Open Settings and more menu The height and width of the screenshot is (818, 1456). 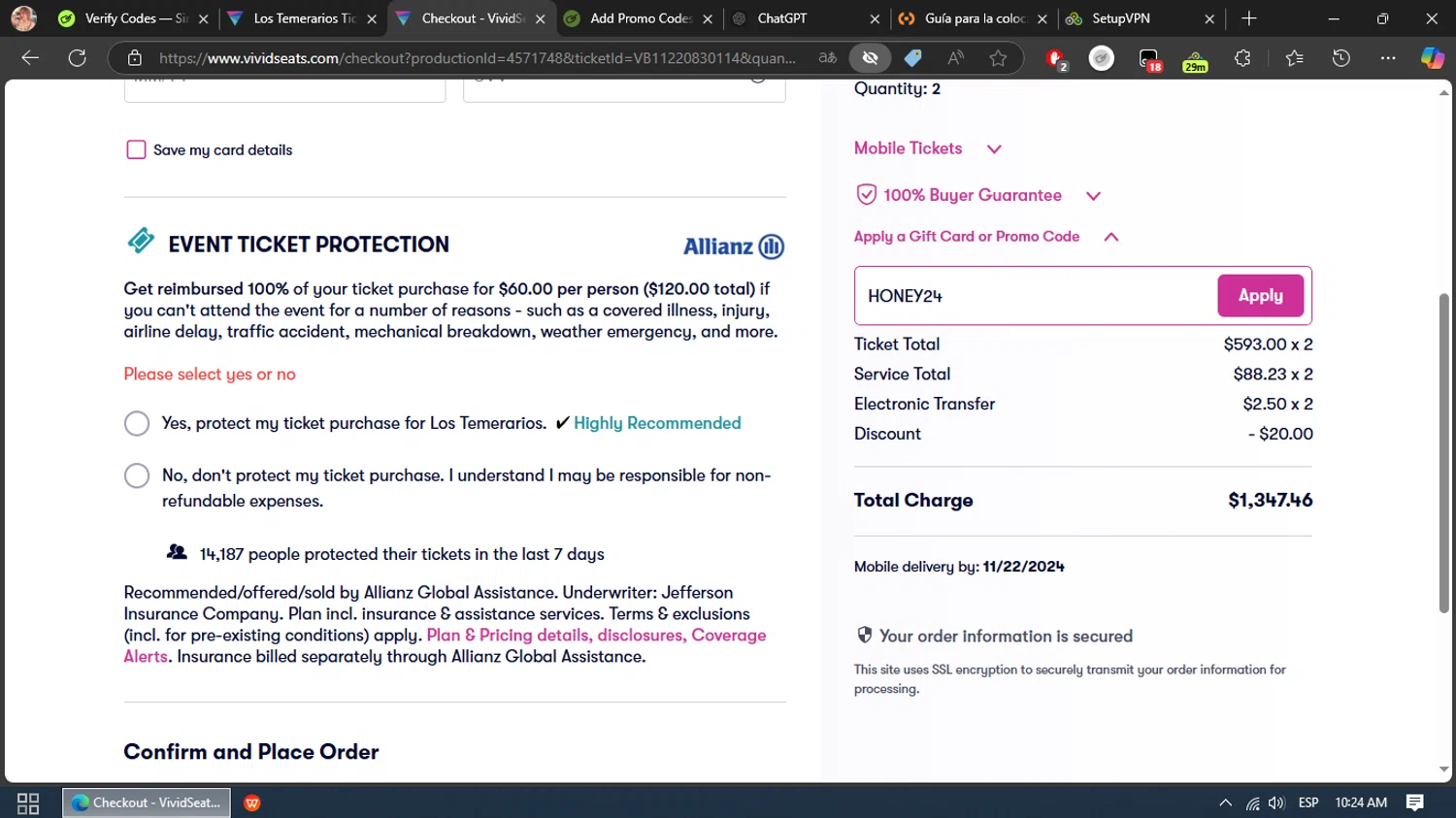point(1388,58)
